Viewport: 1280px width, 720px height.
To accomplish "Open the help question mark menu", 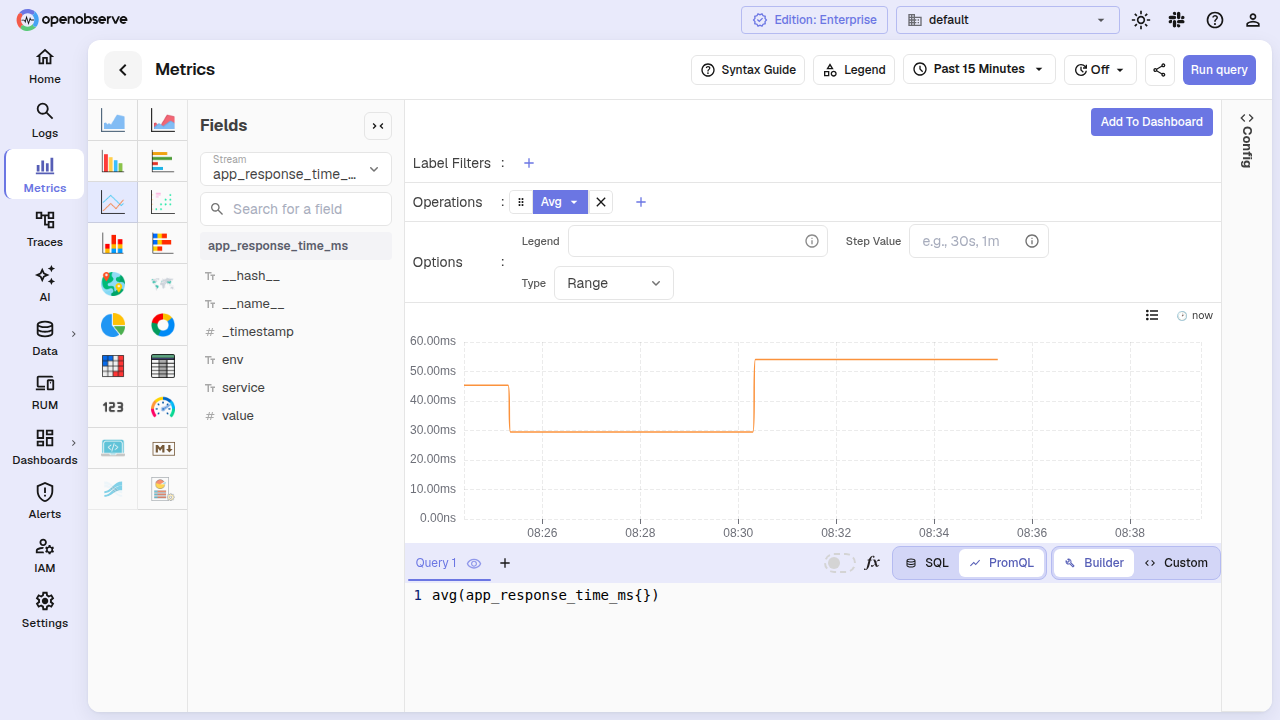I will pos(1215,20).
